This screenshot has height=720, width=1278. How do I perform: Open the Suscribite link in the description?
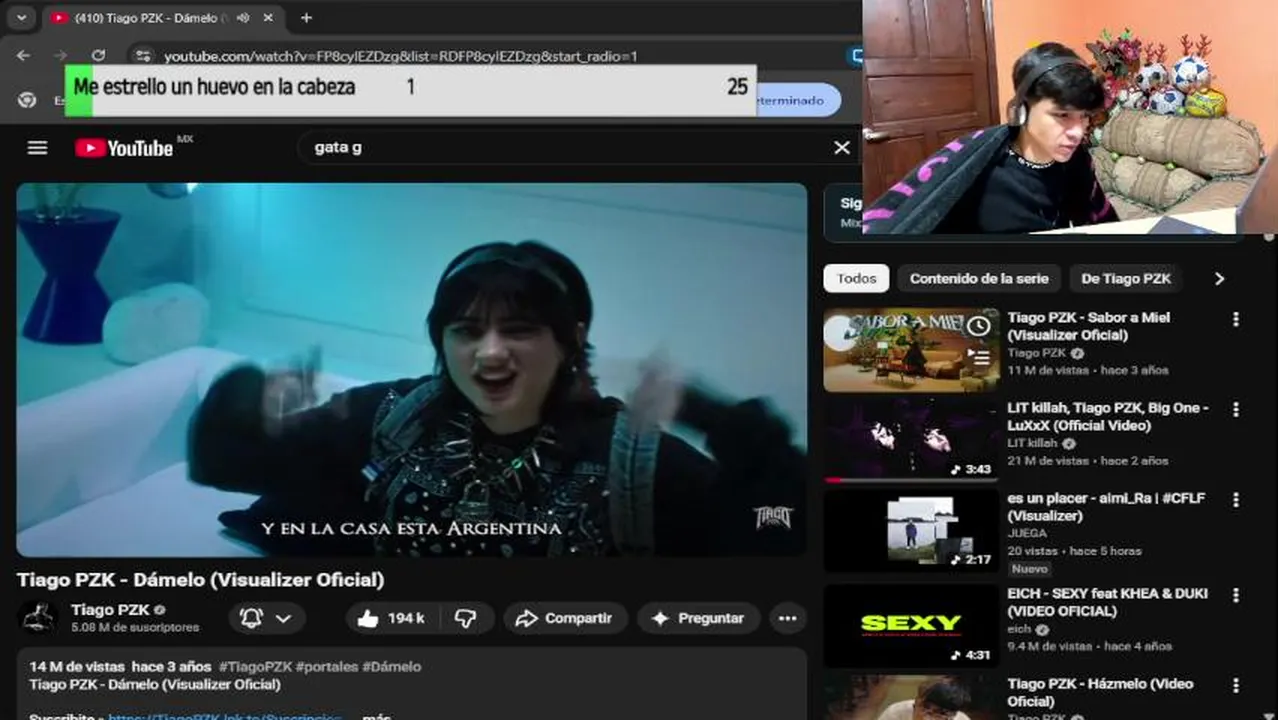225,716
